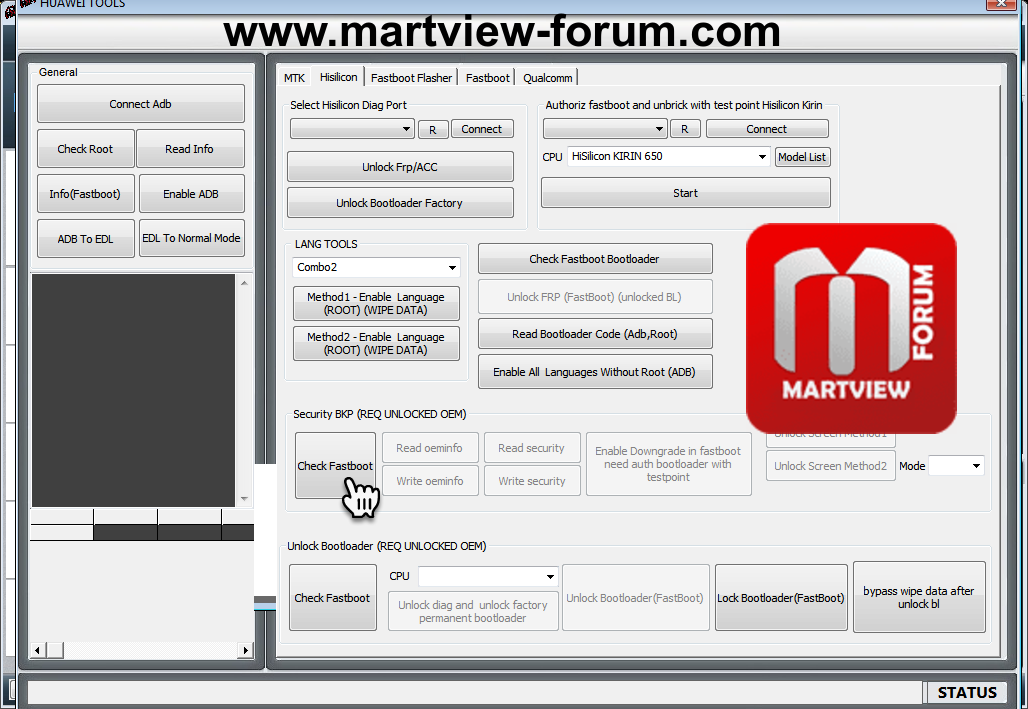1028x709 pixels.
Task: Click horizontal scrollbar right arrow
Action: coord(246,650)
